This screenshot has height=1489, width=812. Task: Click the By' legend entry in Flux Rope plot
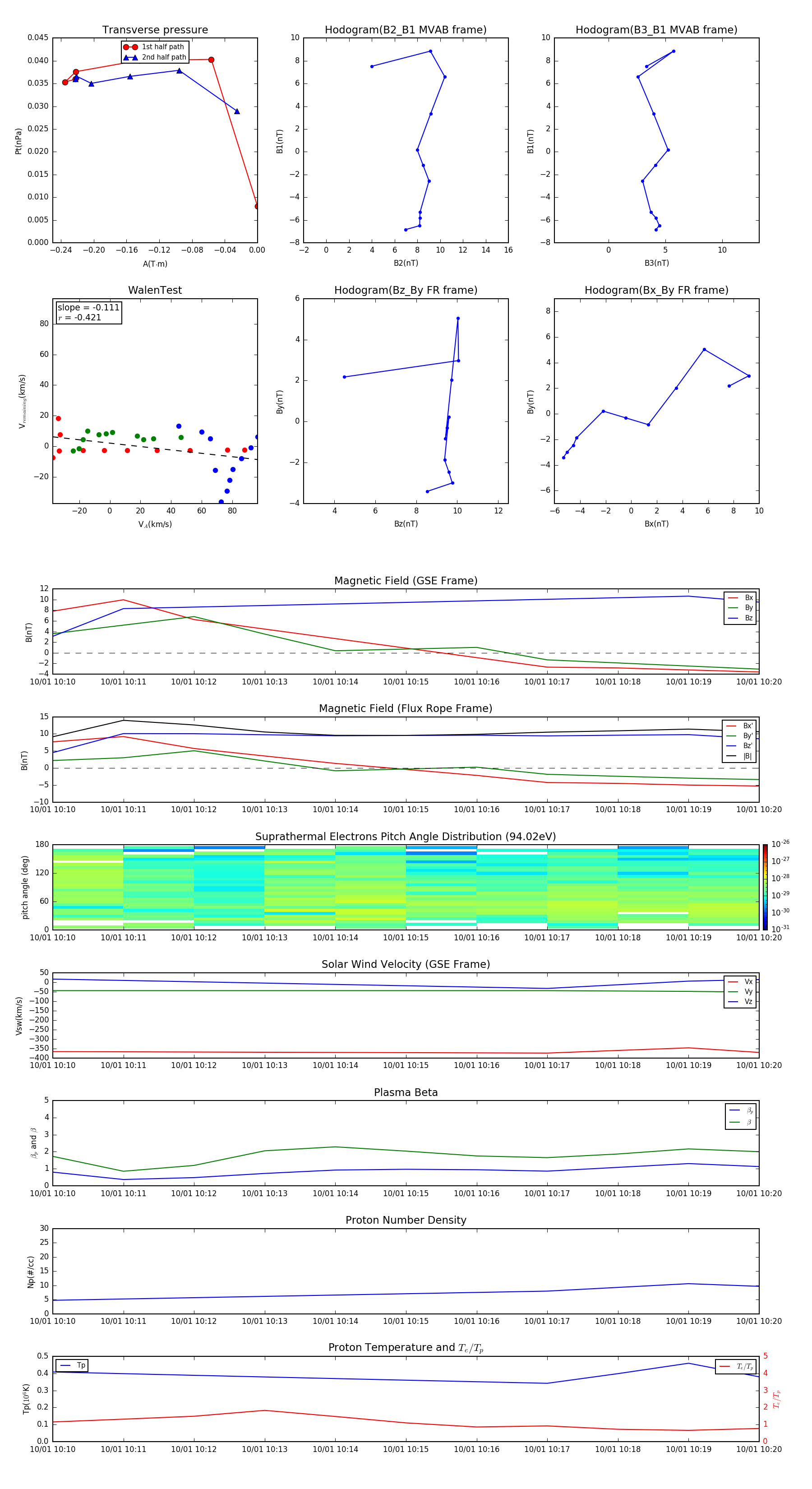click(740, 736)
